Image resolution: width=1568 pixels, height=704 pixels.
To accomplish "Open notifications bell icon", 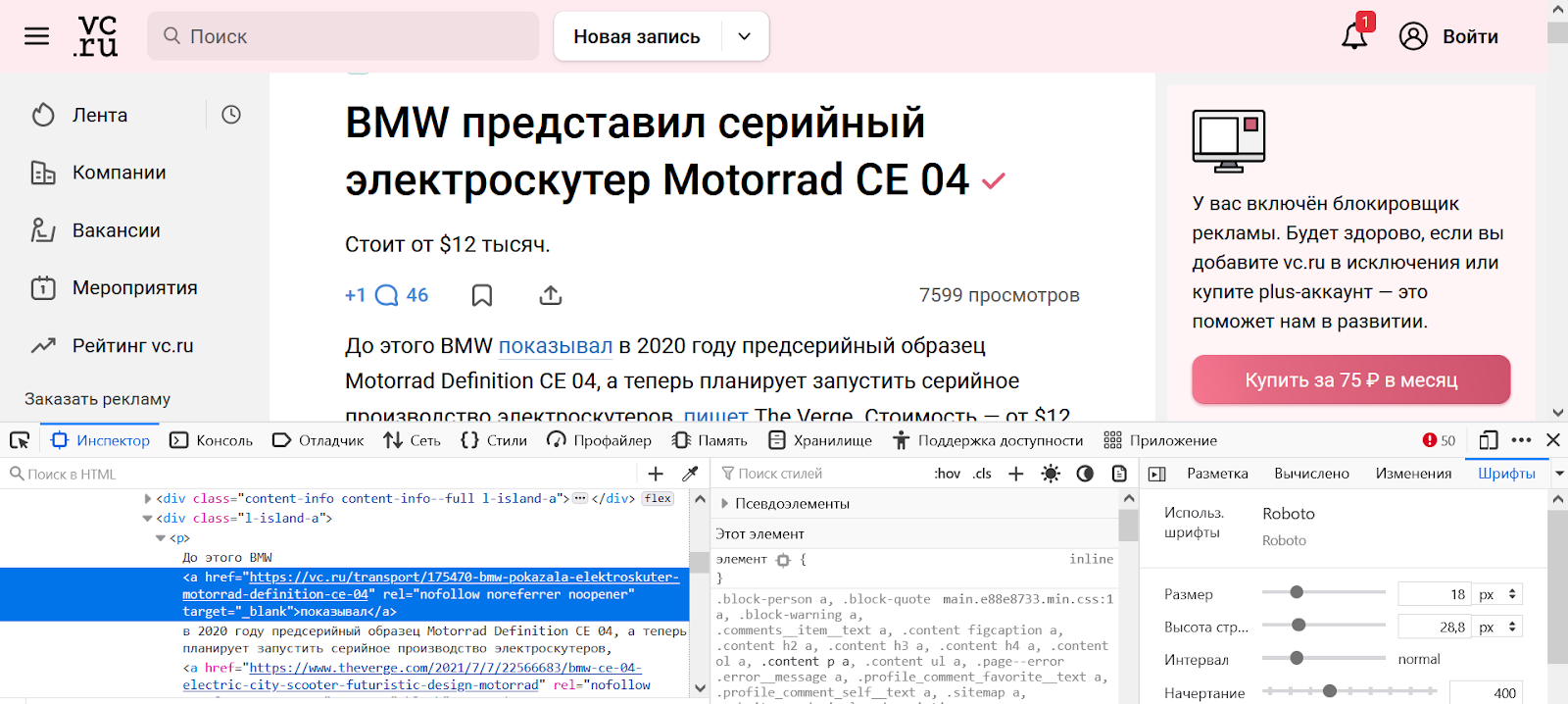I will tap(1355, 35).
